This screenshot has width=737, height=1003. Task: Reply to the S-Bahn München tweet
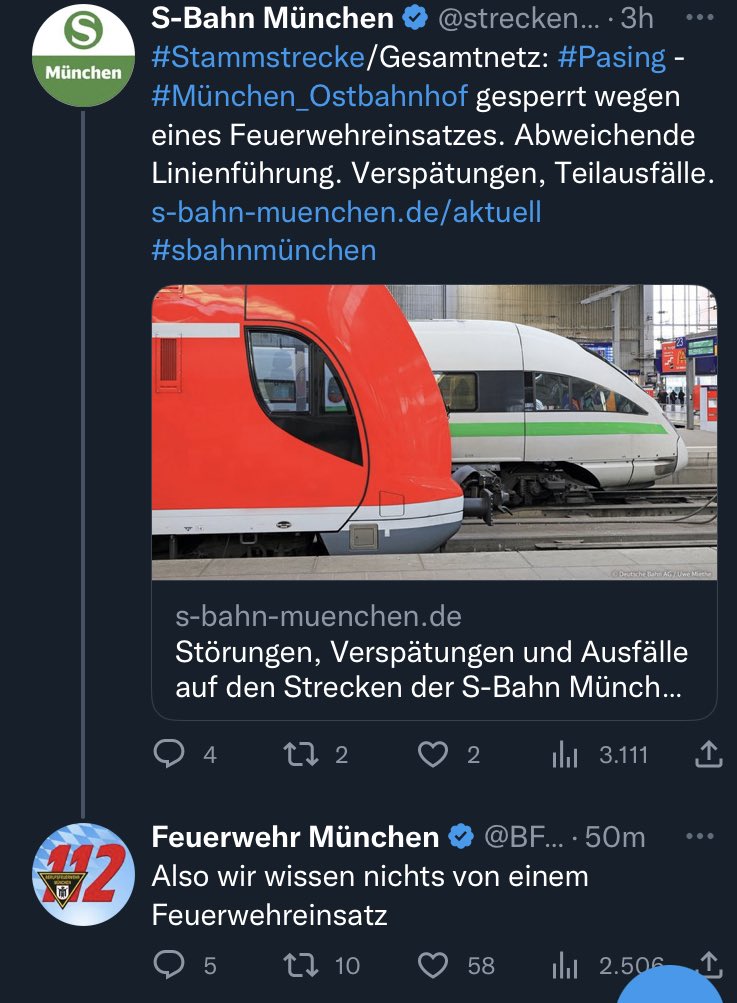(170, 755)
